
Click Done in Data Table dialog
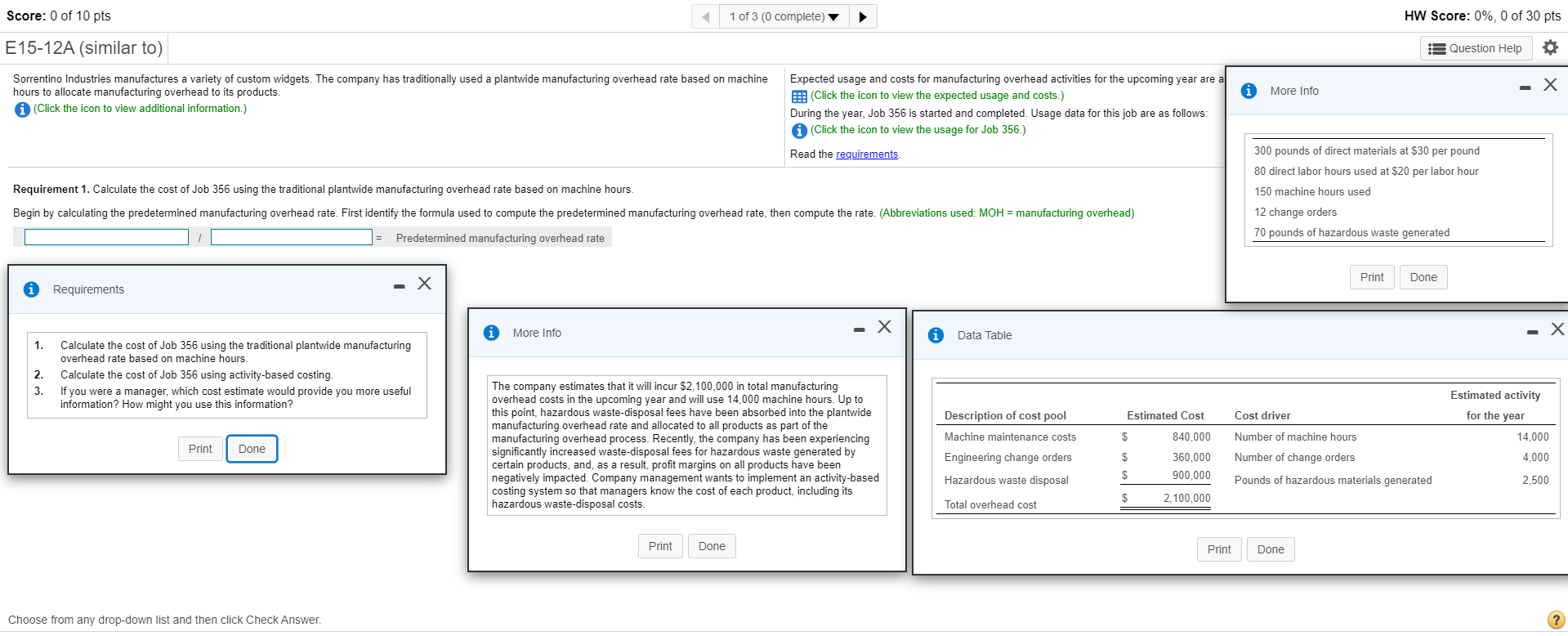click(1271, 549)
